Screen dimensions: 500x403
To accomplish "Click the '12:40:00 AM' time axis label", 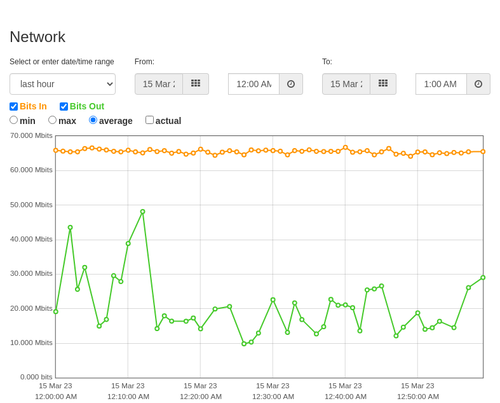I will tap(346, 397).
